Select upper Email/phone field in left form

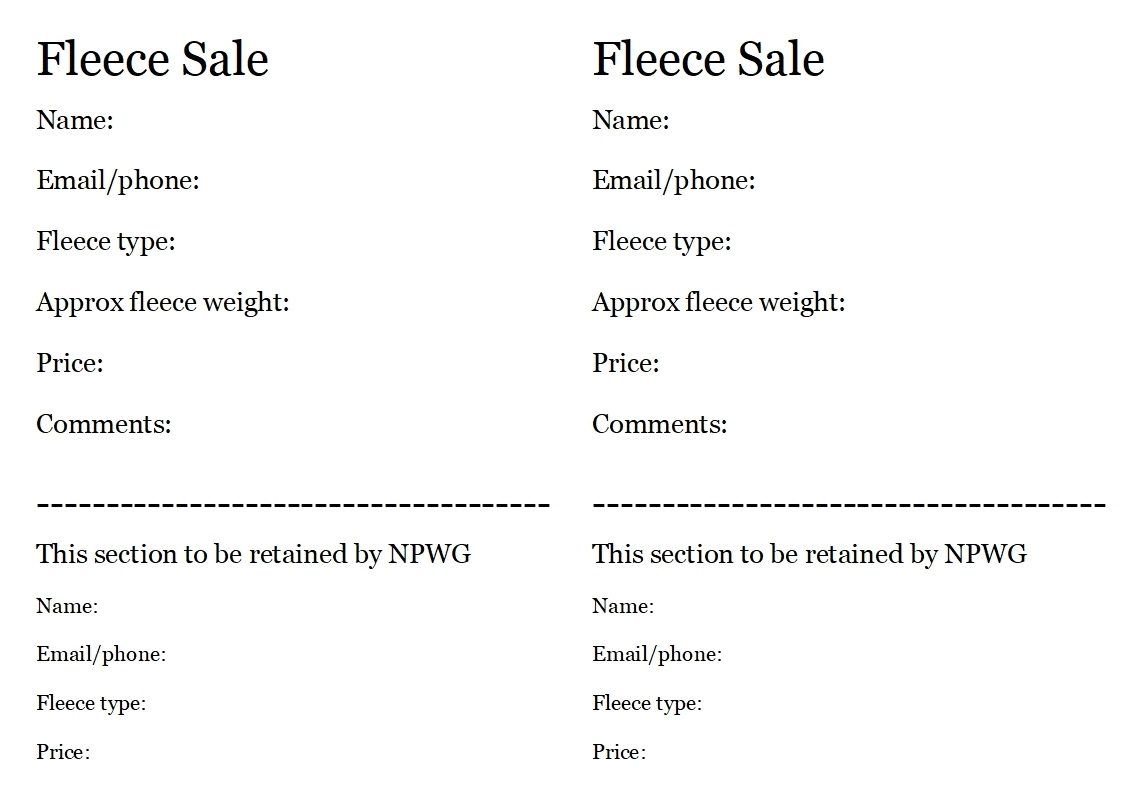click(118, 181)
